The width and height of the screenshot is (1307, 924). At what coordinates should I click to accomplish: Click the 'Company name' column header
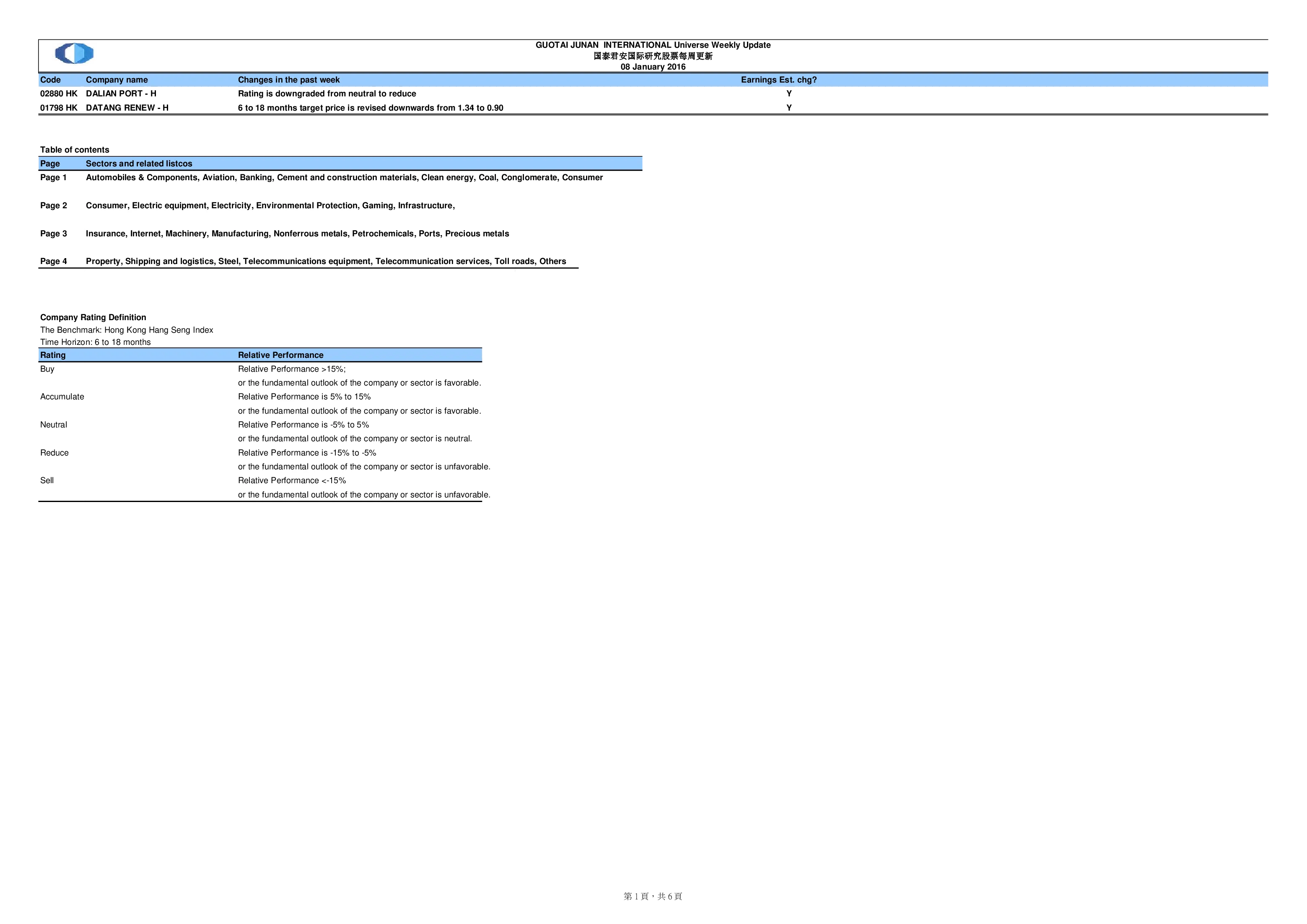coord(117,80)
